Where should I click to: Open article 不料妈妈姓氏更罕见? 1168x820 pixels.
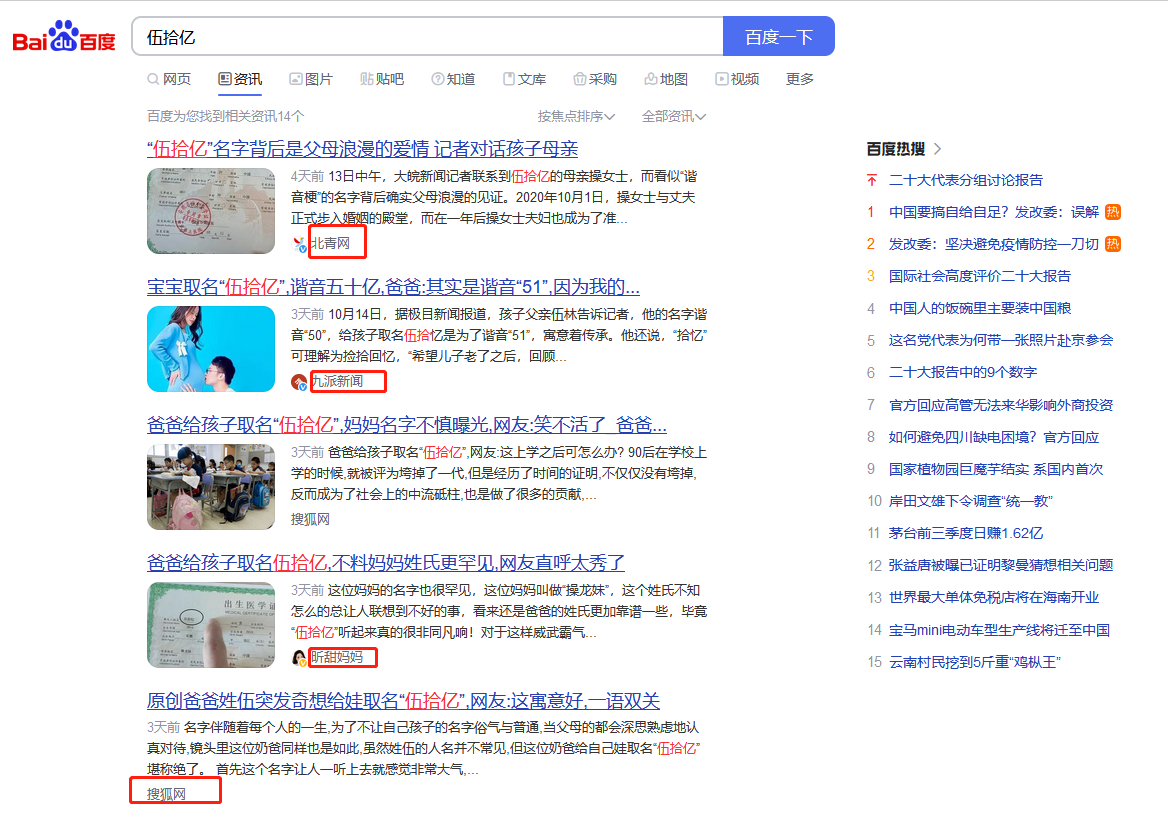[385, 563]
